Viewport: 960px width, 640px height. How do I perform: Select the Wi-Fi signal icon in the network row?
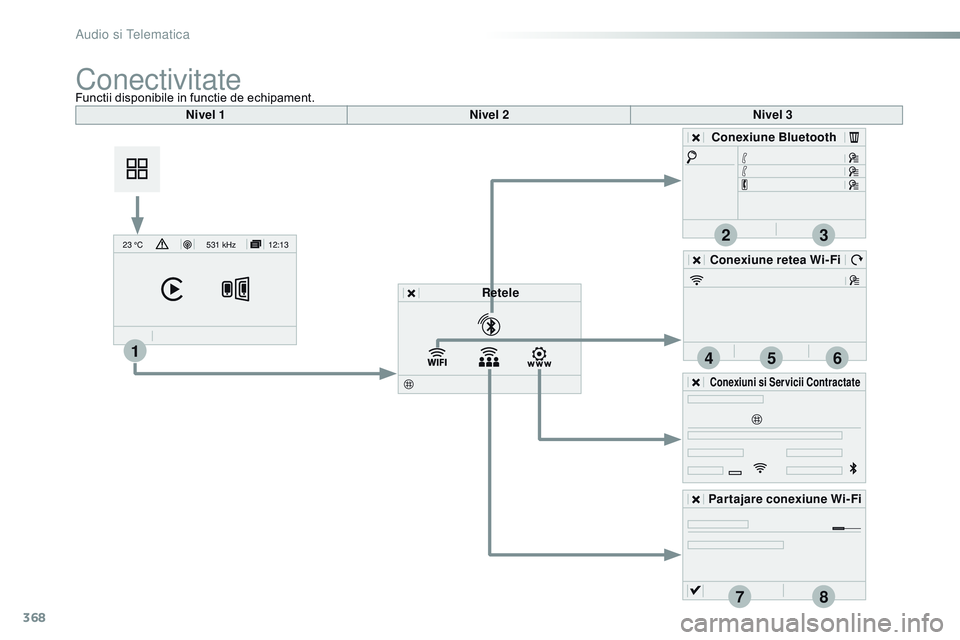tap(697, 280)
